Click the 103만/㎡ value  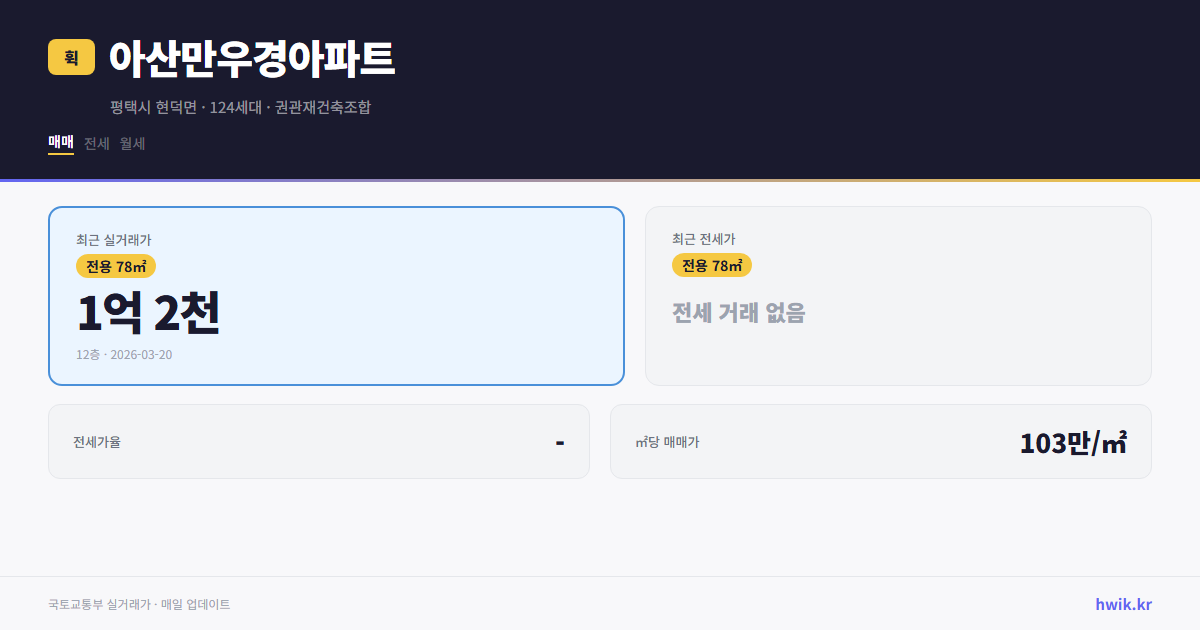point(1073,441)
